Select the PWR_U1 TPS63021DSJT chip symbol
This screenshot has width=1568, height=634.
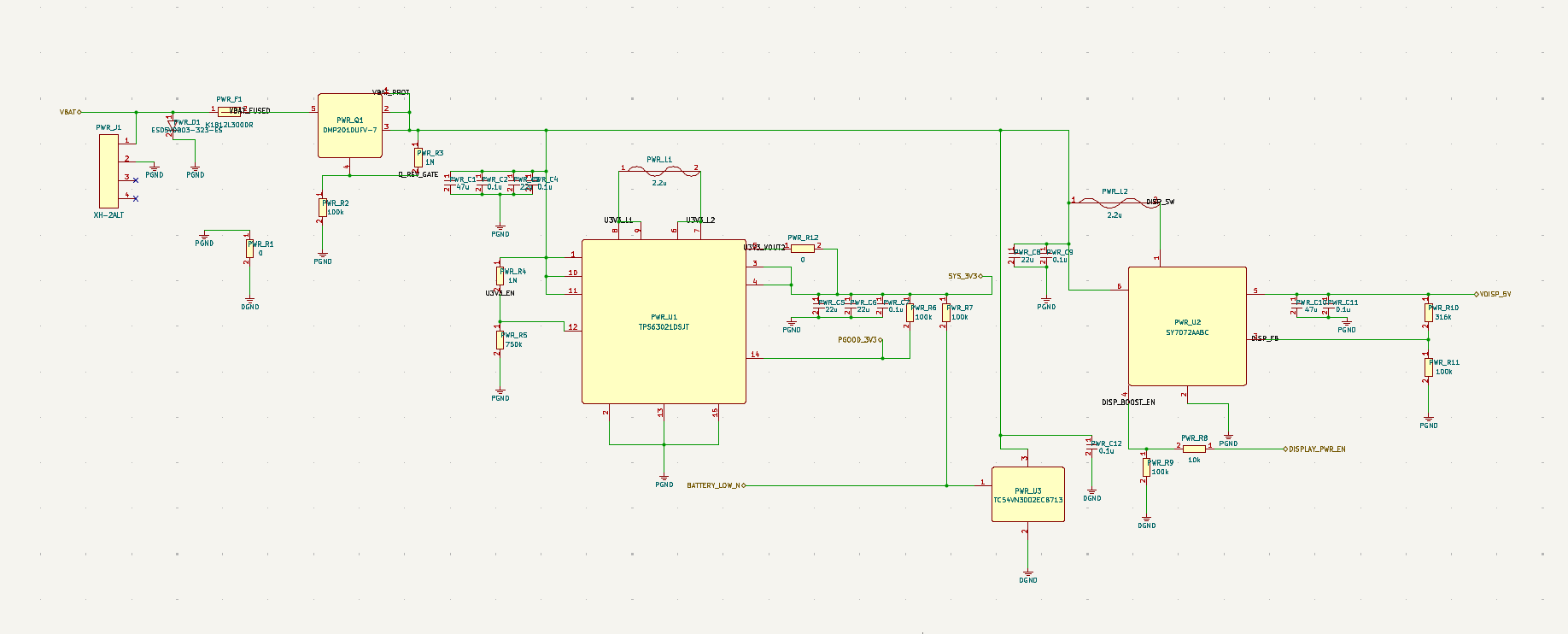tap(664, 321)
